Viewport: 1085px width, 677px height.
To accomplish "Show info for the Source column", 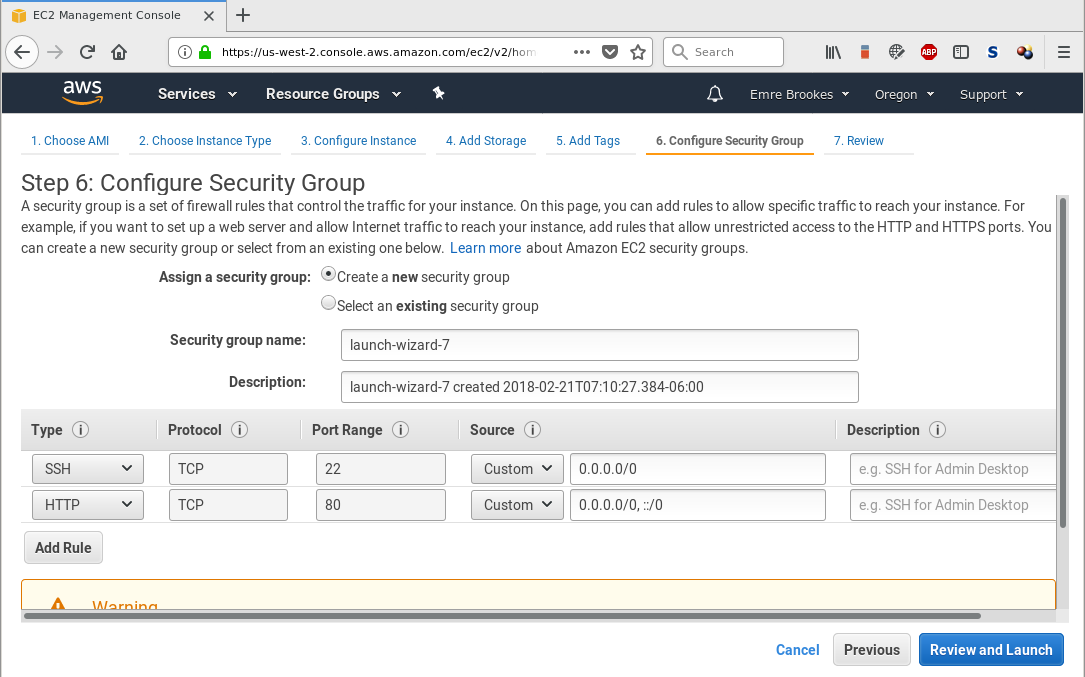I will pos(532,430).
